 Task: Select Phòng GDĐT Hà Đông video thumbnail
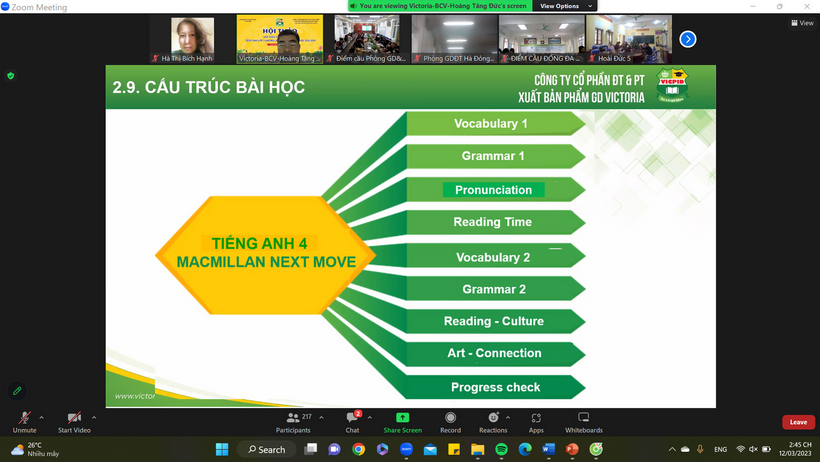[x=454, y=39]
